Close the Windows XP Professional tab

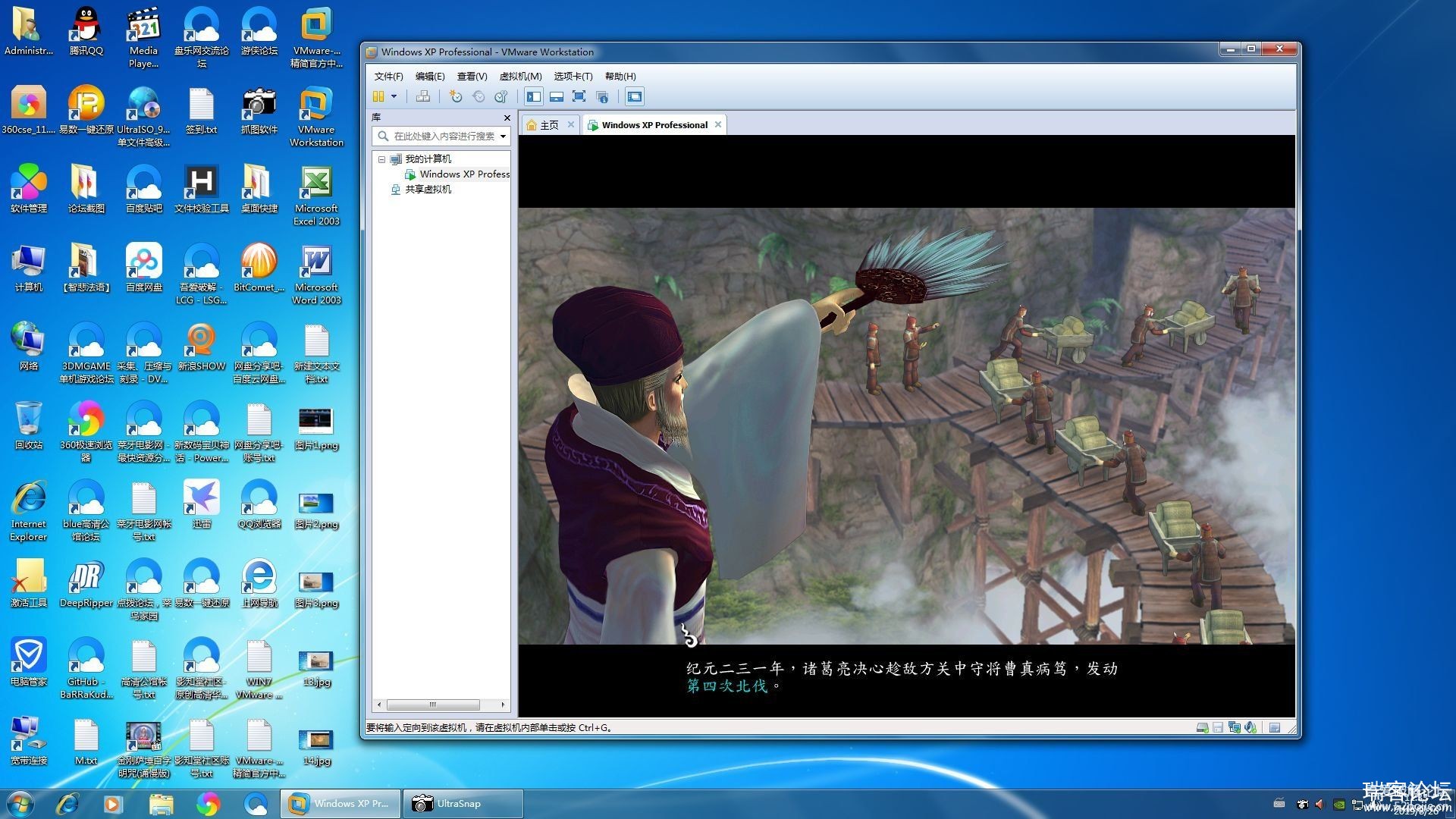718,124
